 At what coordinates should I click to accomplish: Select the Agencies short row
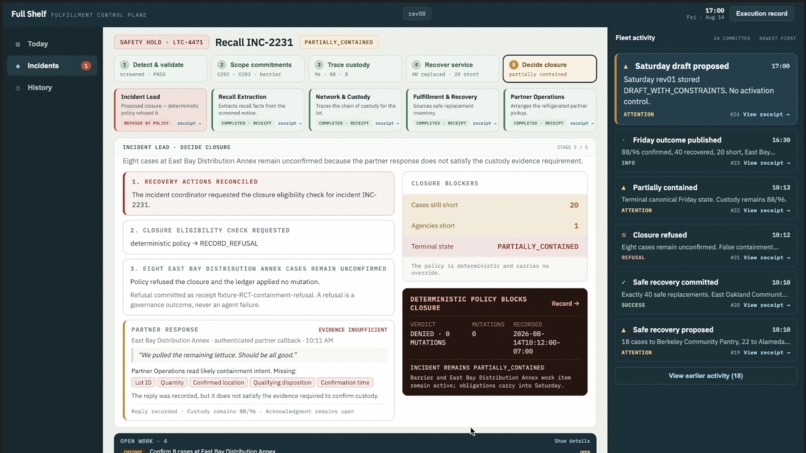click(494, 226)
